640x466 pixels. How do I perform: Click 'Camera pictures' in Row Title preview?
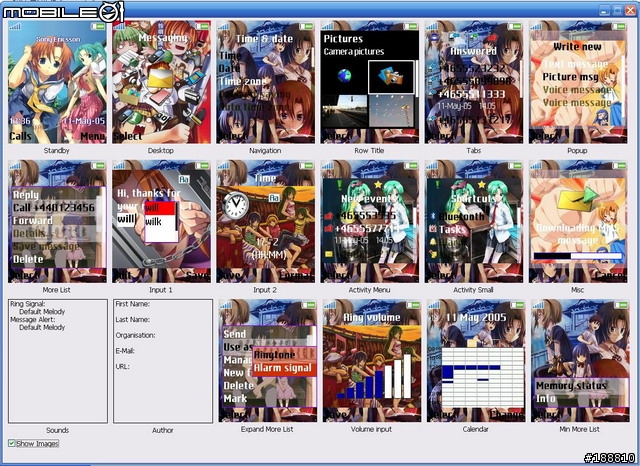tap(354, 52)
